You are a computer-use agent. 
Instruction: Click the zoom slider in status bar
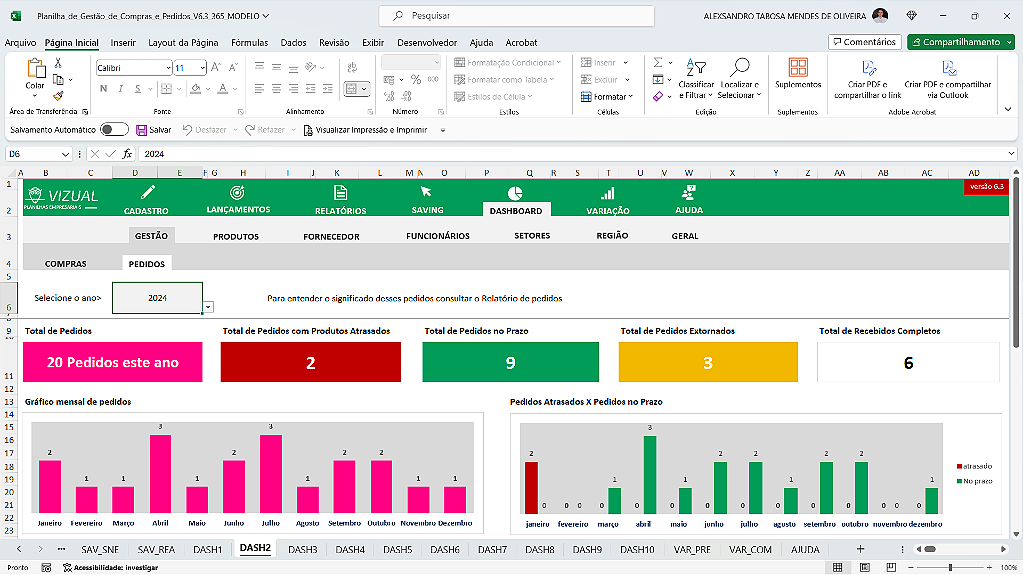950,567
